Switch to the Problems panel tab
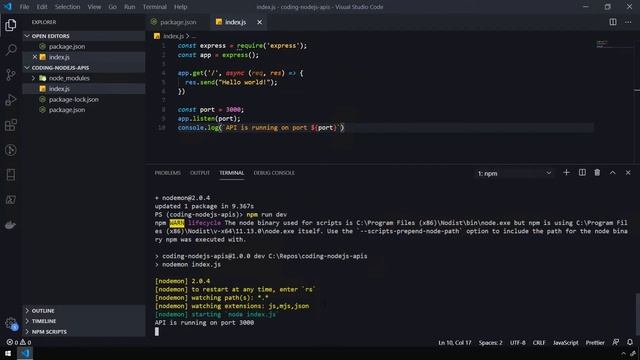The image size is (640, 360). pos(167,173)
